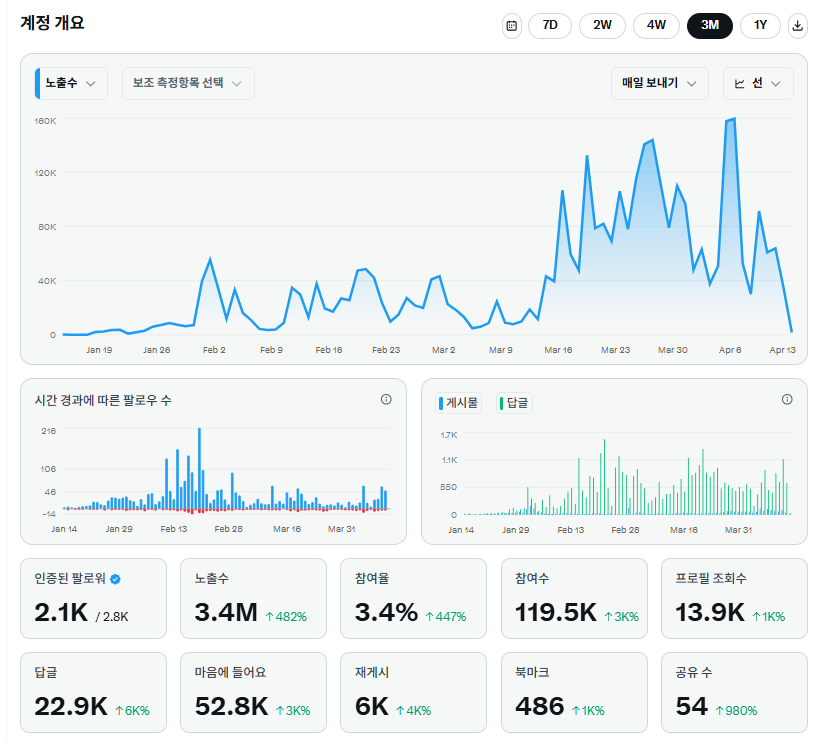Select the 재게시 6K metric card
Viewport: 818px width, 742px height.
click(x=413, y=692)
